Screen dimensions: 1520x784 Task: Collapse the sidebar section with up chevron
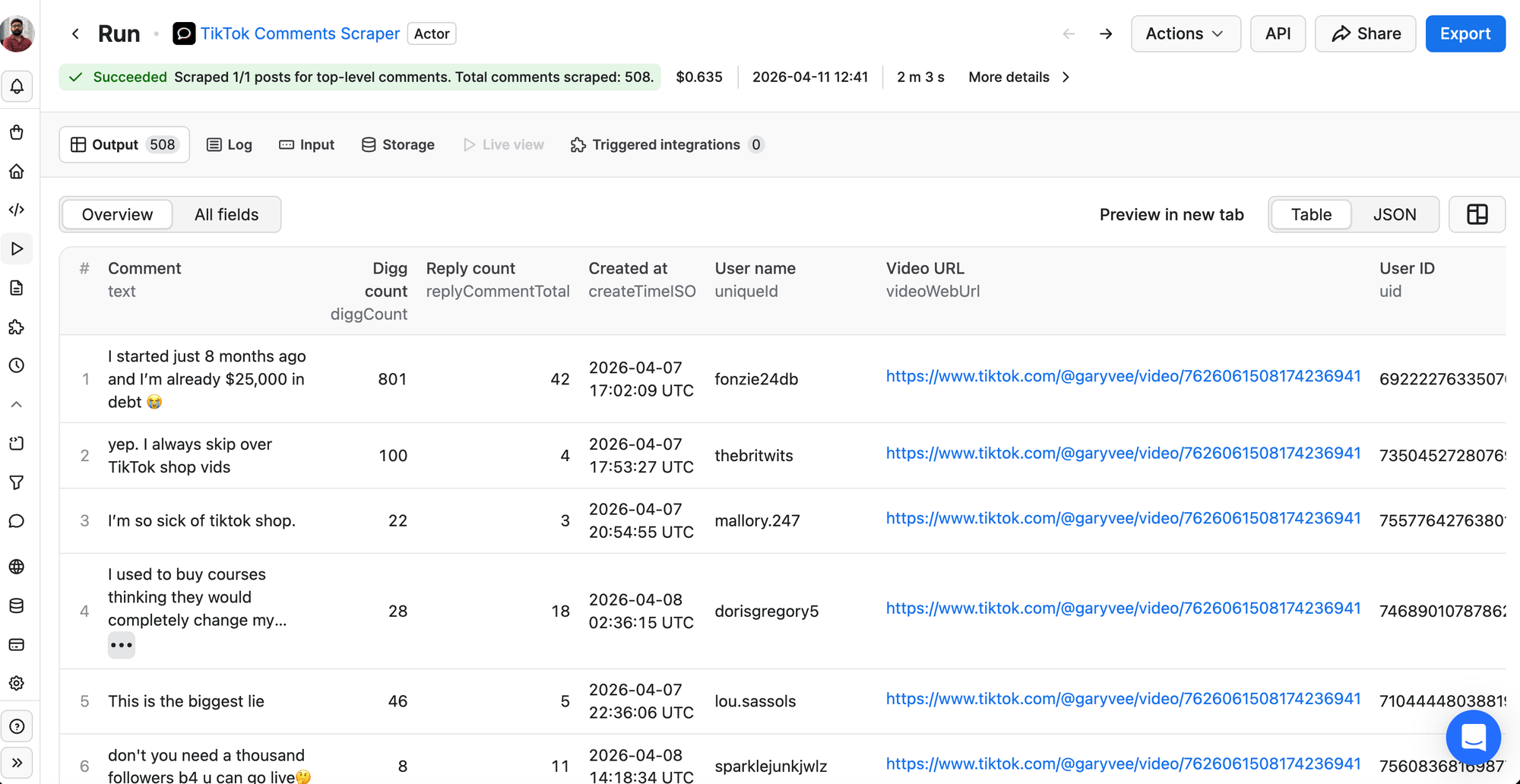[x=17, y=404]
